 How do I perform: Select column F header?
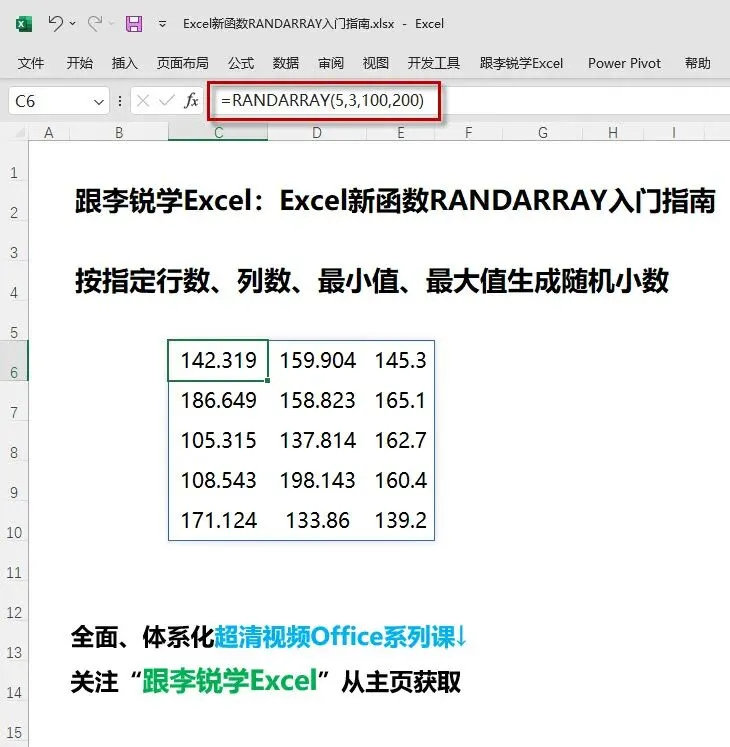(468, 133)
